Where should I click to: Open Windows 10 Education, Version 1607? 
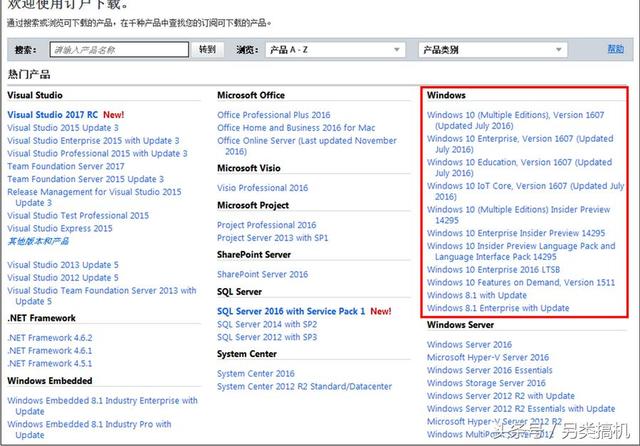519,168
